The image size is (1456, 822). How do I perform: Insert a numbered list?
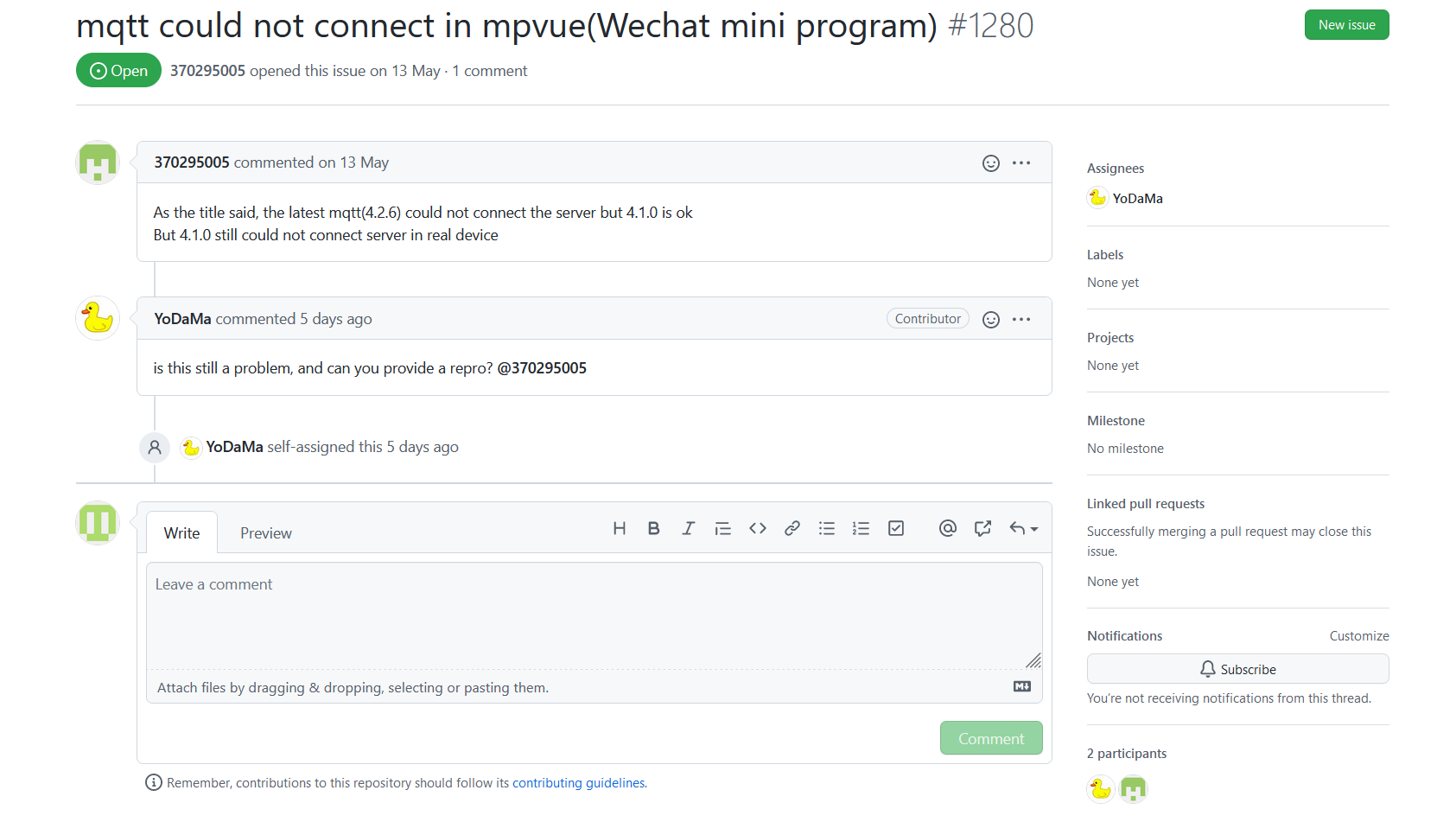(861, 528)
